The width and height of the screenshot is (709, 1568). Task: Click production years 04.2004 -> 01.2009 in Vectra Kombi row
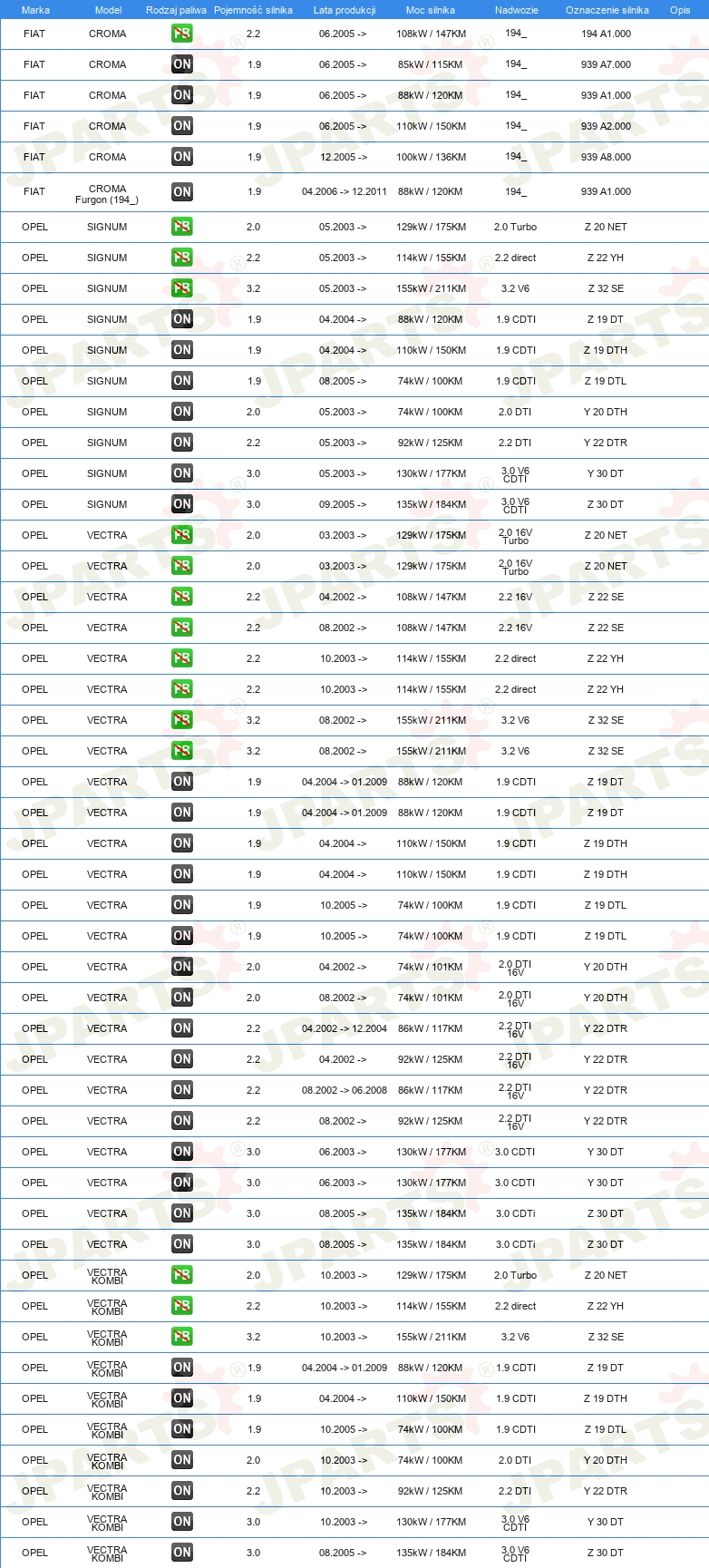344,1368
